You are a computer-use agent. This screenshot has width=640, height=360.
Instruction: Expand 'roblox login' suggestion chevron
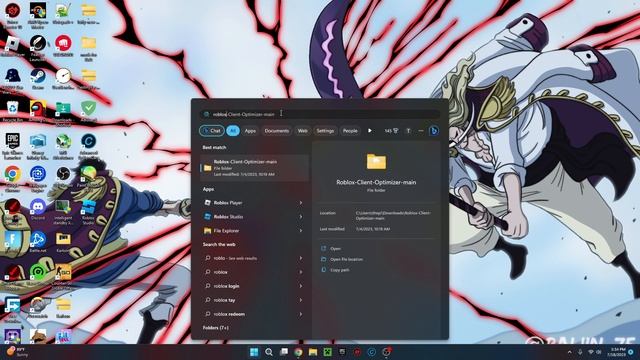301,286
